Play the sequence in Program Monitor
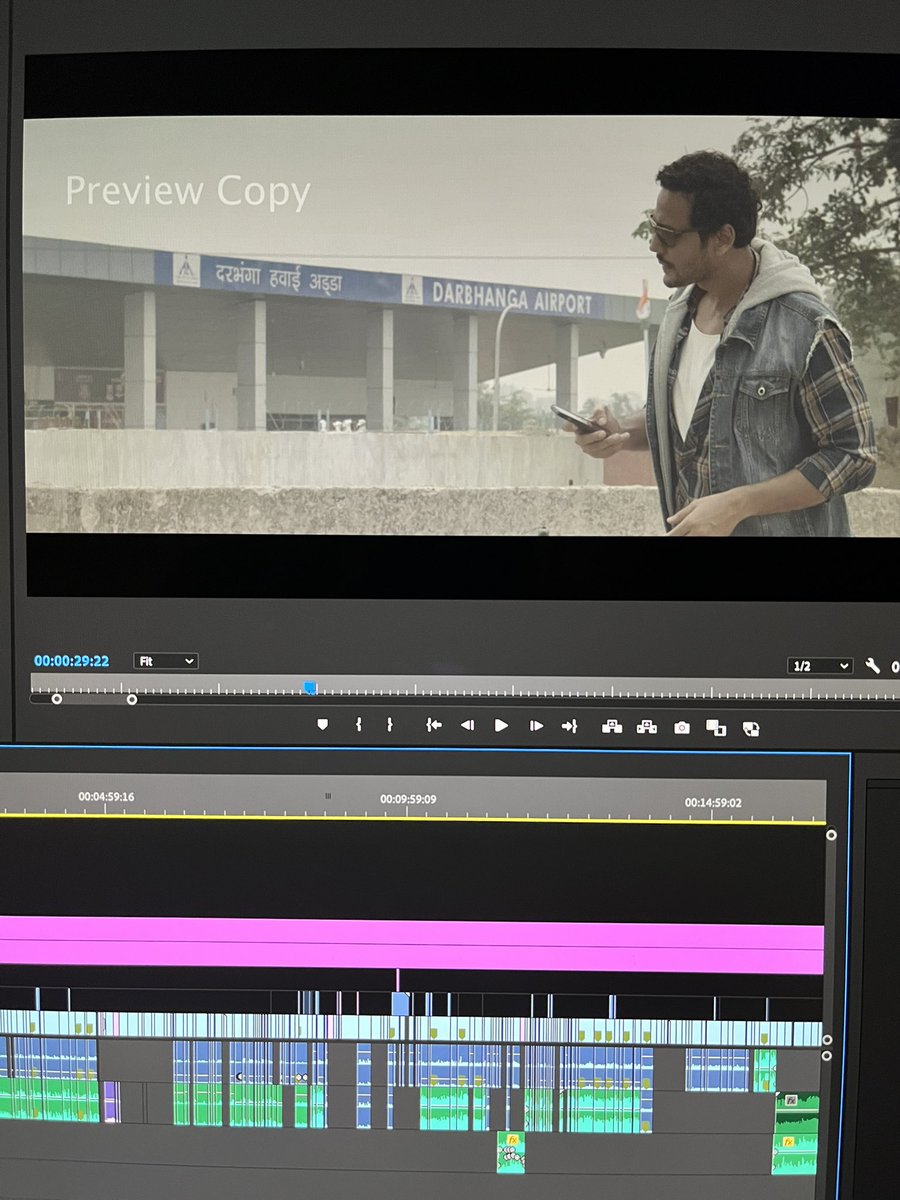Viewport: 900px width, 1200px height. [x=502, y=726]
